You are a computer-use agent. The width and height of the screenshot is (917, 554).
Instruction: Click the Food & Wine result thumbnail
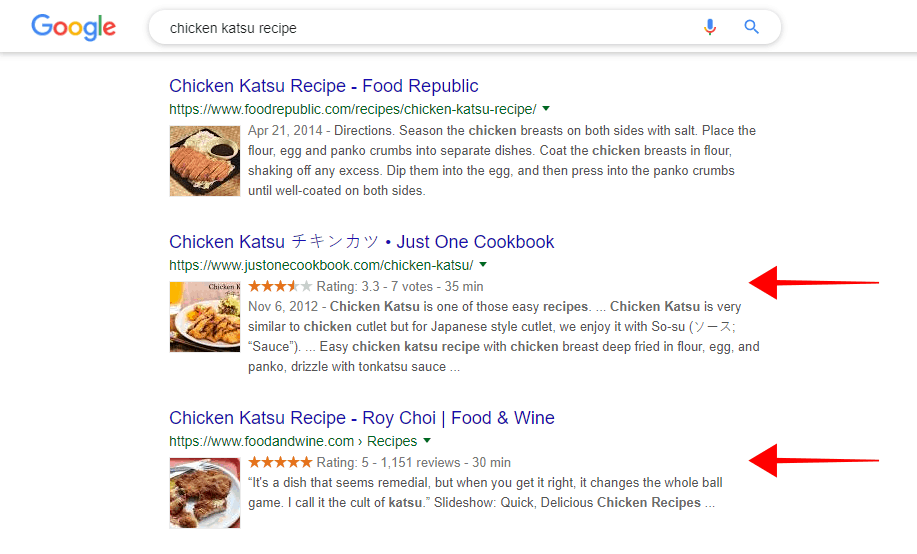click(204, 492)
